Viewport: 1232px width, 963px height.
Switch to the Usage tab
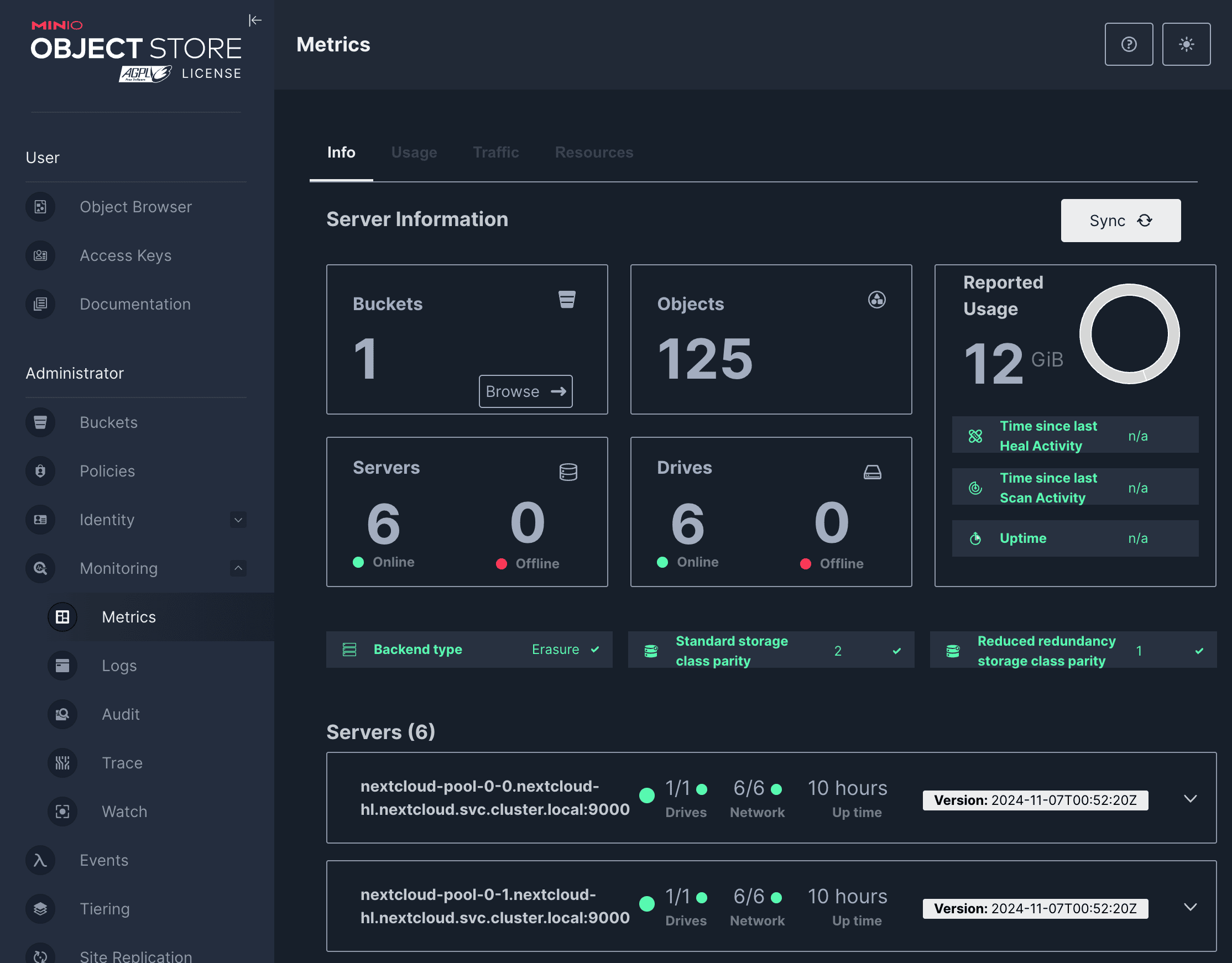414,152
